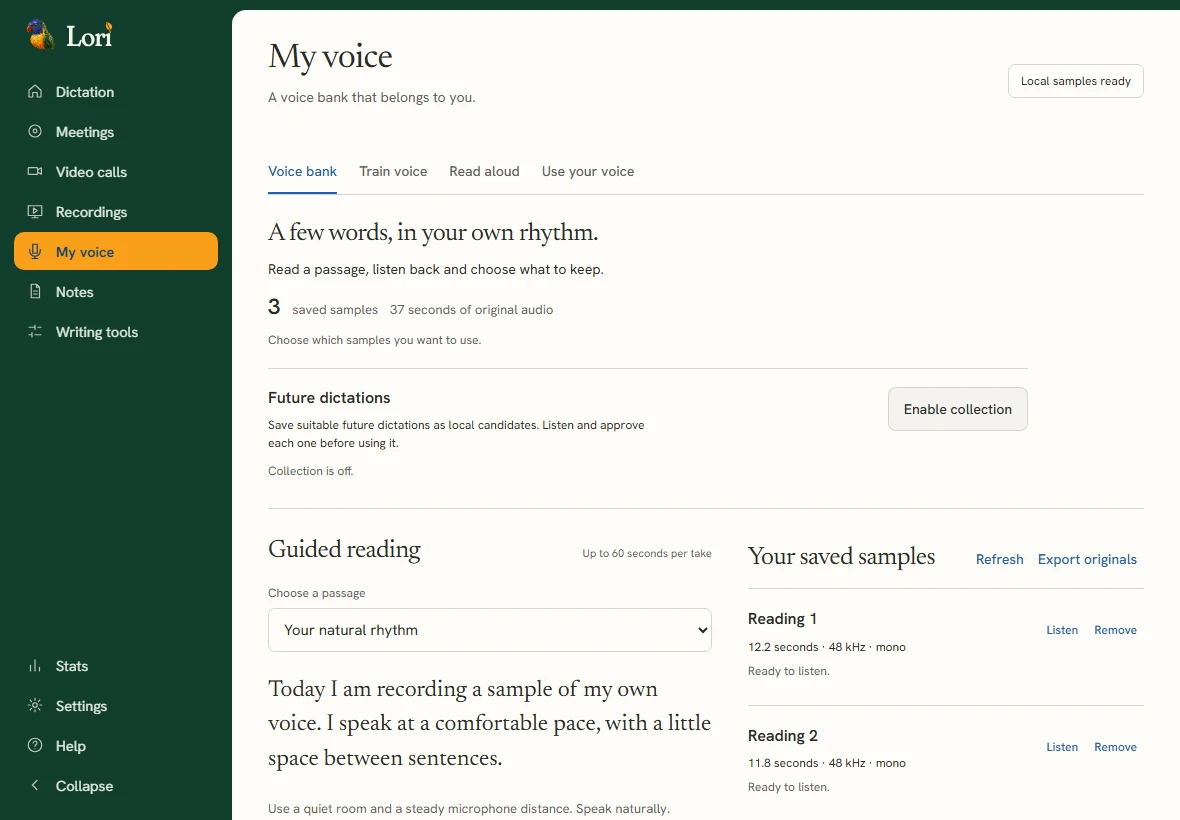Click 'Up to 60 seconds per take' text

[646, 553]
